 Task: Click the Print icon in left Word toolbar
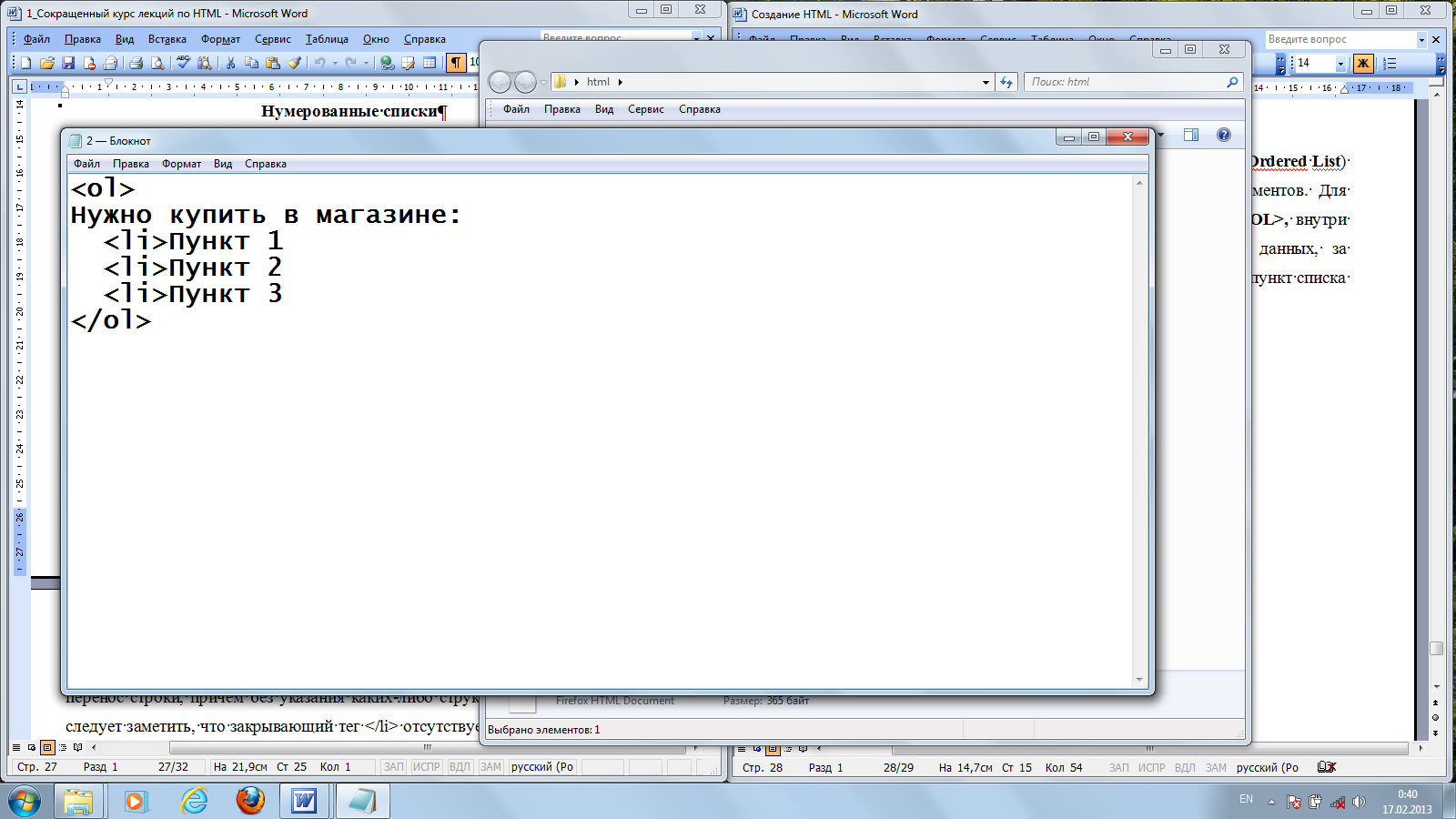pyautogui.click(x=136, y=63)
